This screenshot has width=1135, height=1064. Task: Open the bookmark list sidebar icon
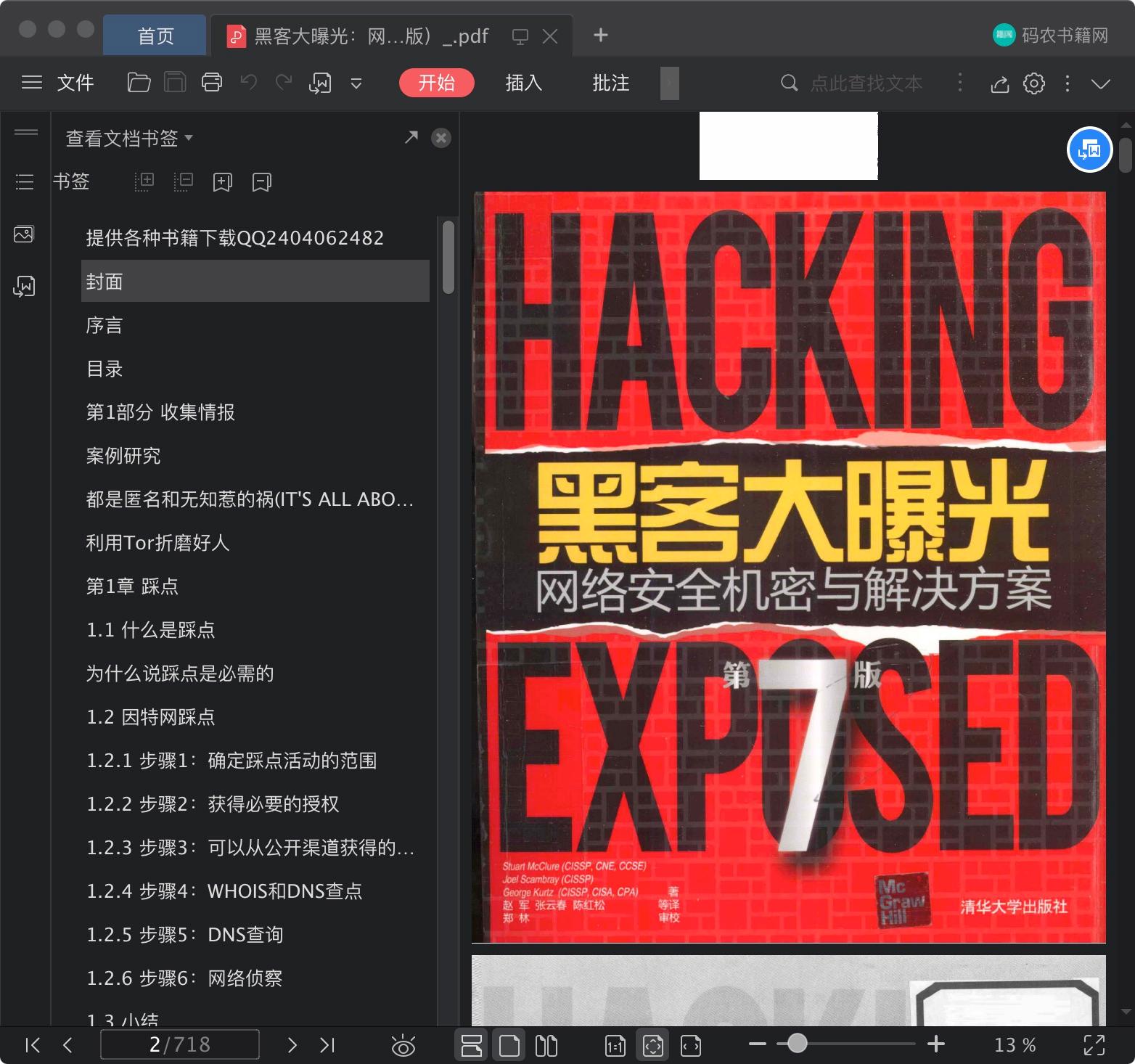click(x=25, y=181)
